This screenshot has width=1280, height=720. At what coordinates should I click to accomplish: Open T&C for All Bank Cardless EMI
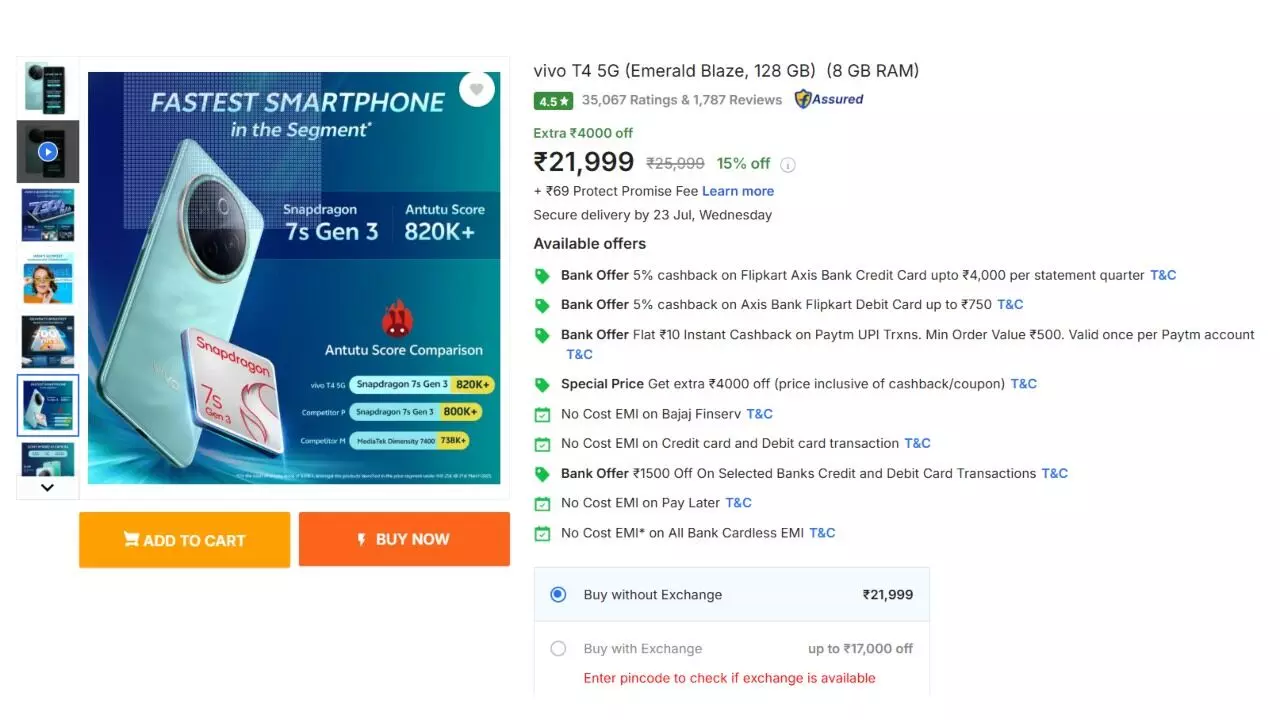822,533
